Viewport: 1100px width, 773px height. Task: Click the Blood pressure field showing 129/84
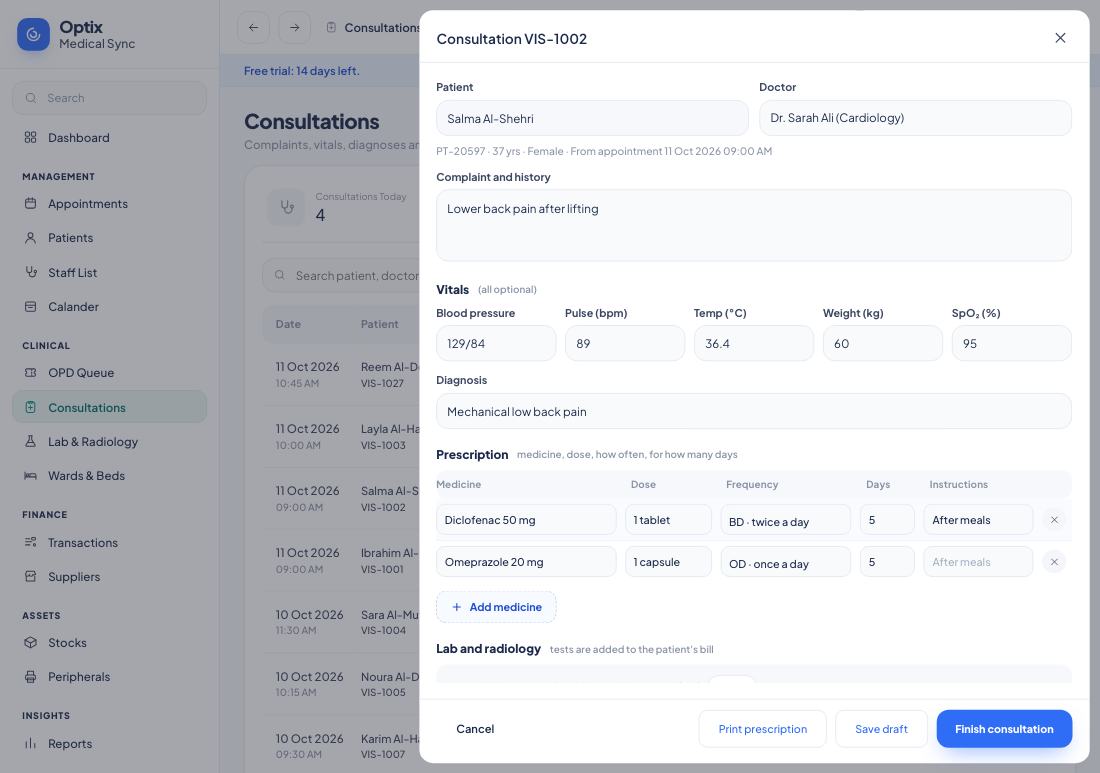pos(496,343)
